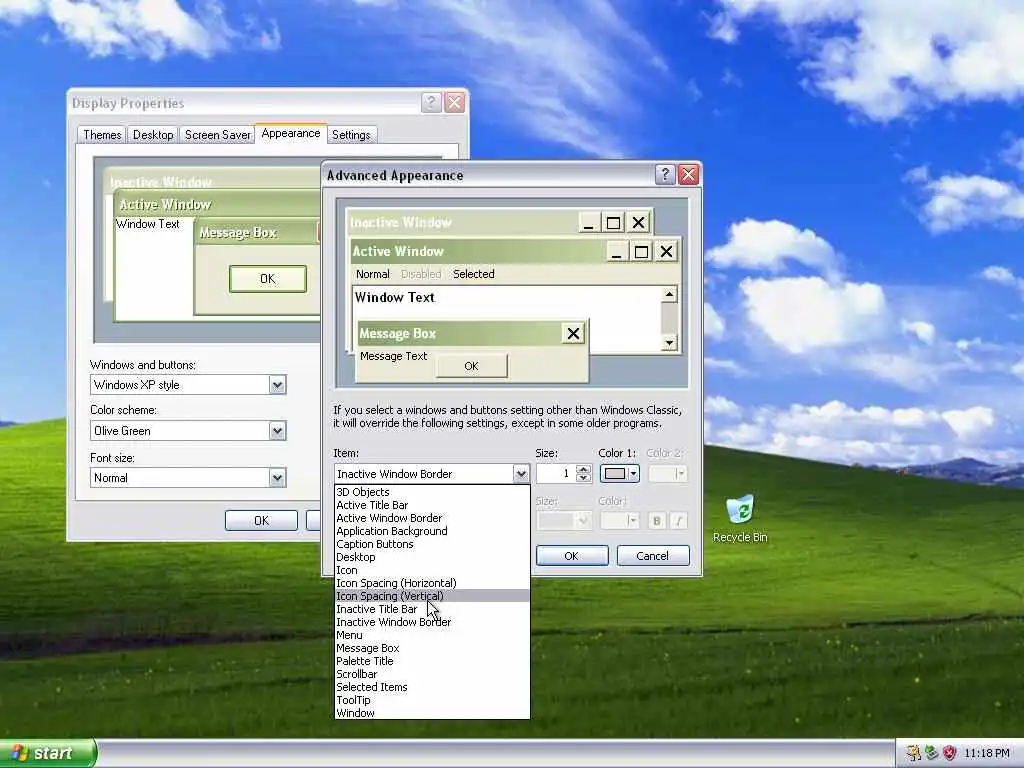Open the Recycle Bin desktop icon
This screenshot has height=768, width=1024.
click(x=740, y=519)
